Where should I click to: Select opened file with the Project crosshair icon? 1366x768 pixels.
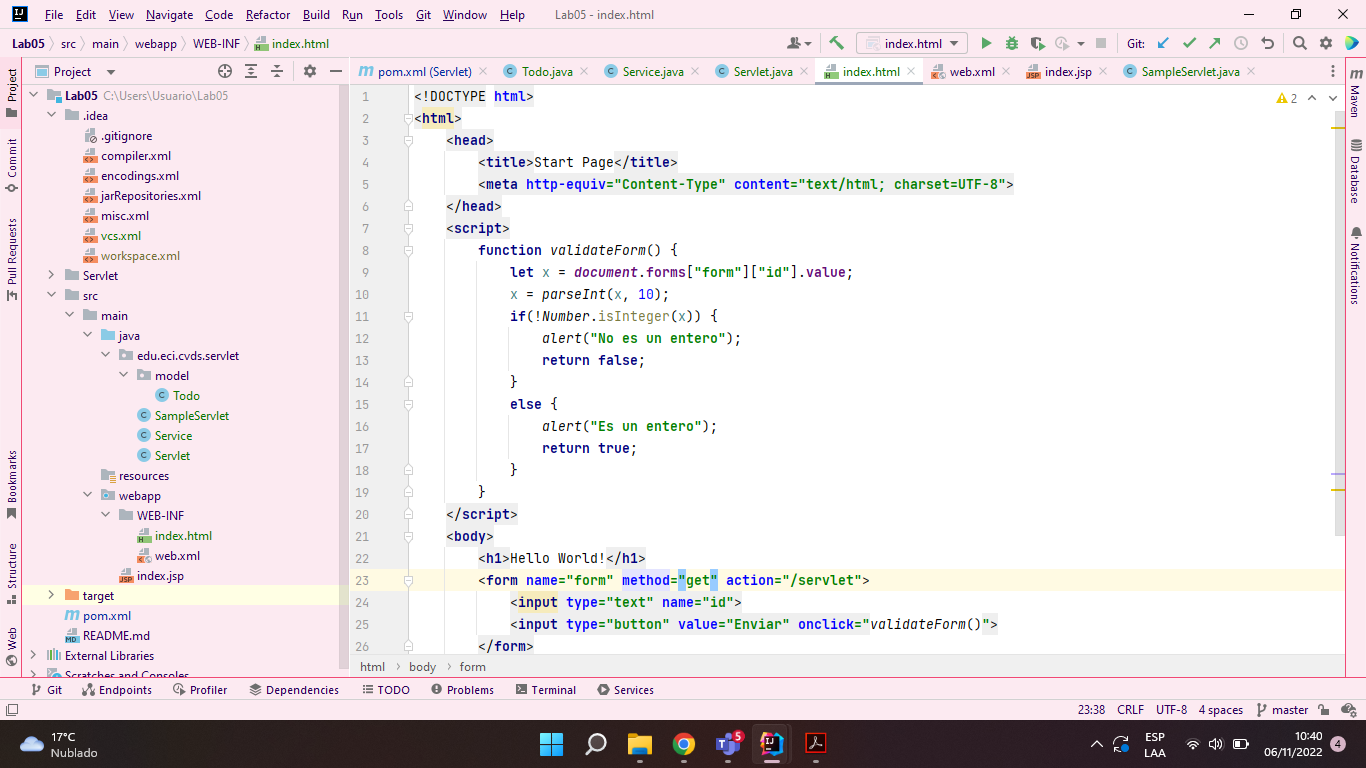[225, 71]
